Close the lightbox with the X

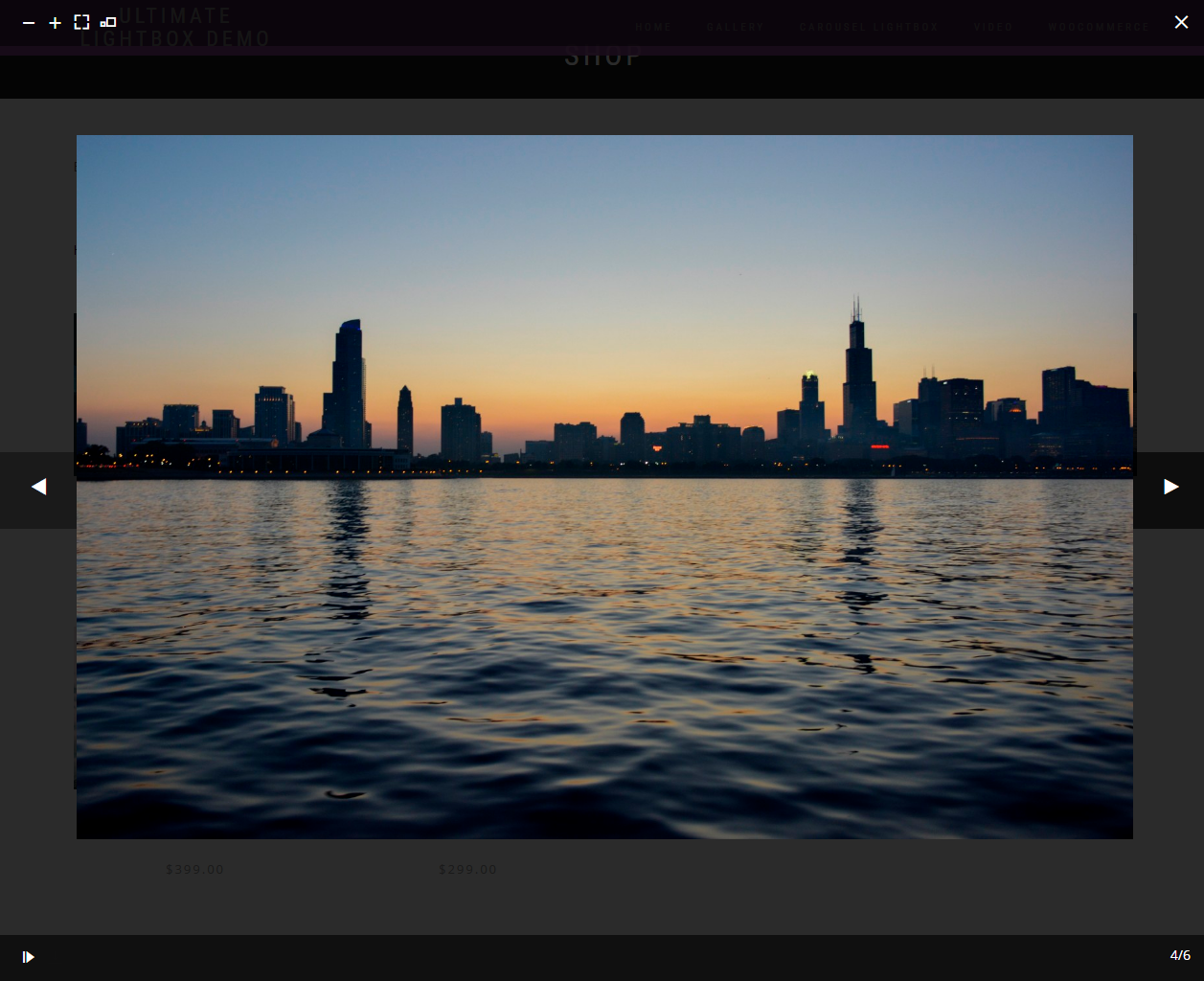[x=1181, y=22]
